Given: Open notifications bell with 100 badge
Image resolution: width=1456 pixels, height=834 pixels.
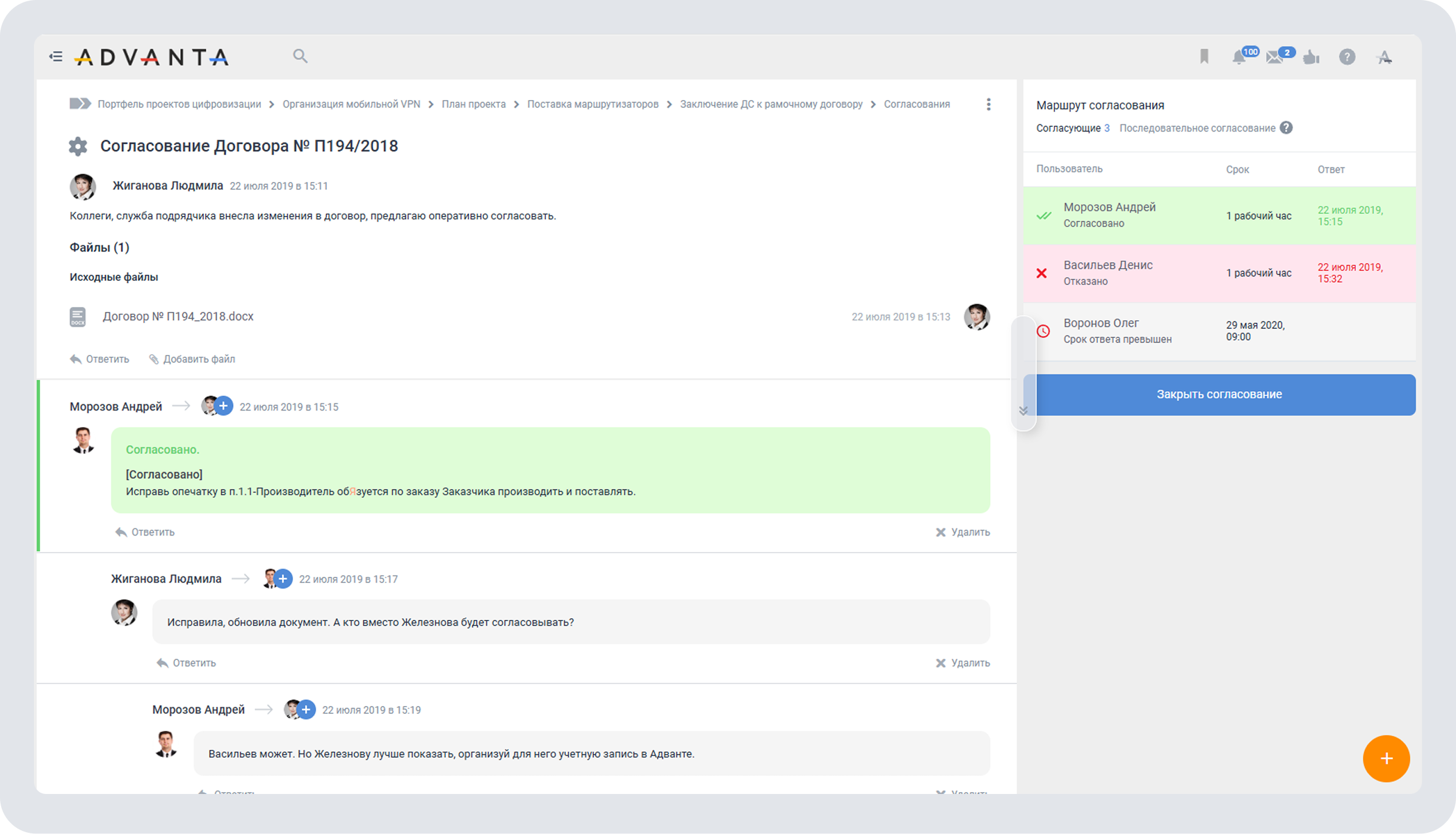Looking at the screenshot, I should click(x=1239, y=58).
